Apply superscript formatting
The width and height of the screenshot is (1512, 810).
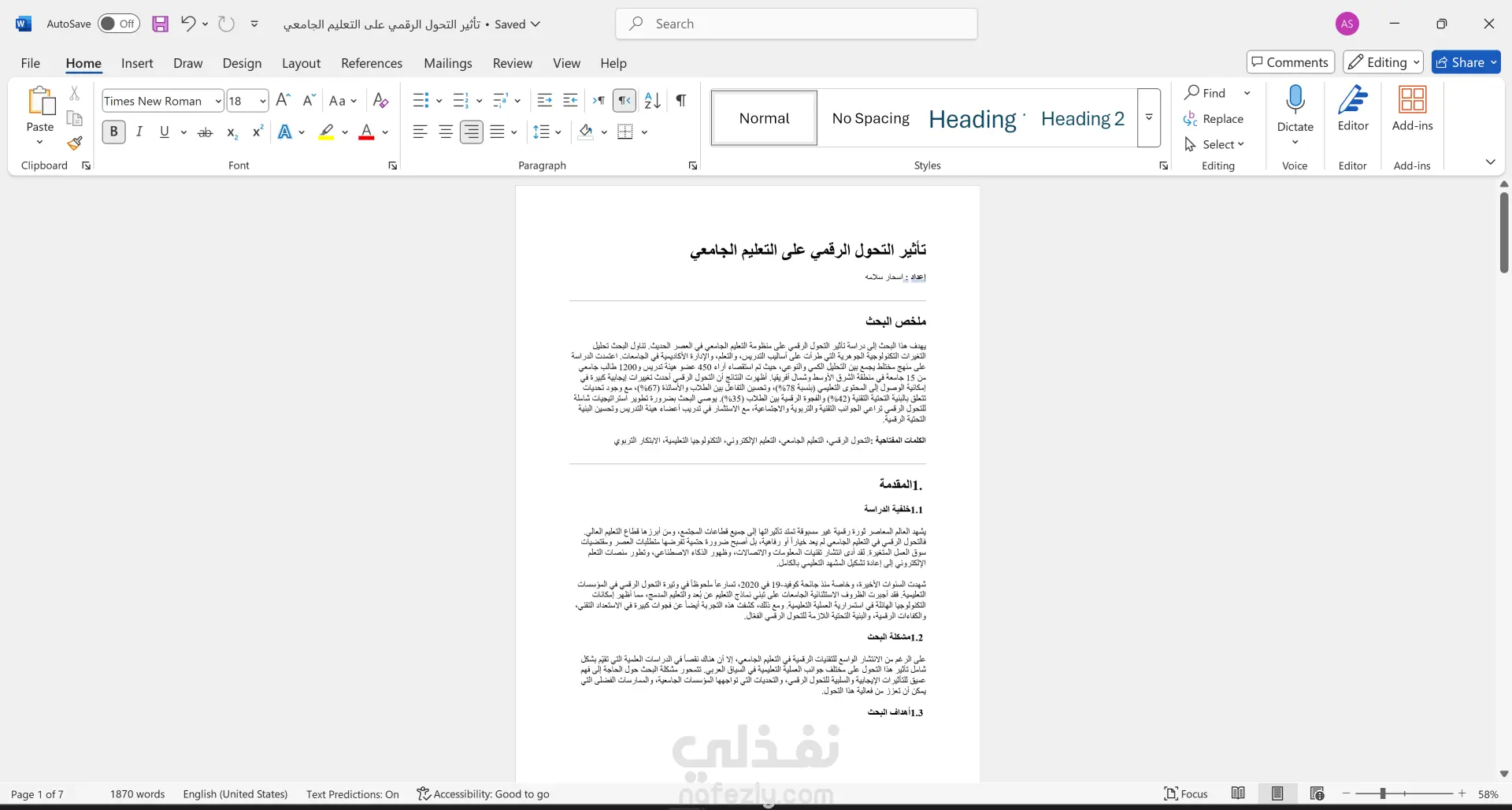[258, 132]
